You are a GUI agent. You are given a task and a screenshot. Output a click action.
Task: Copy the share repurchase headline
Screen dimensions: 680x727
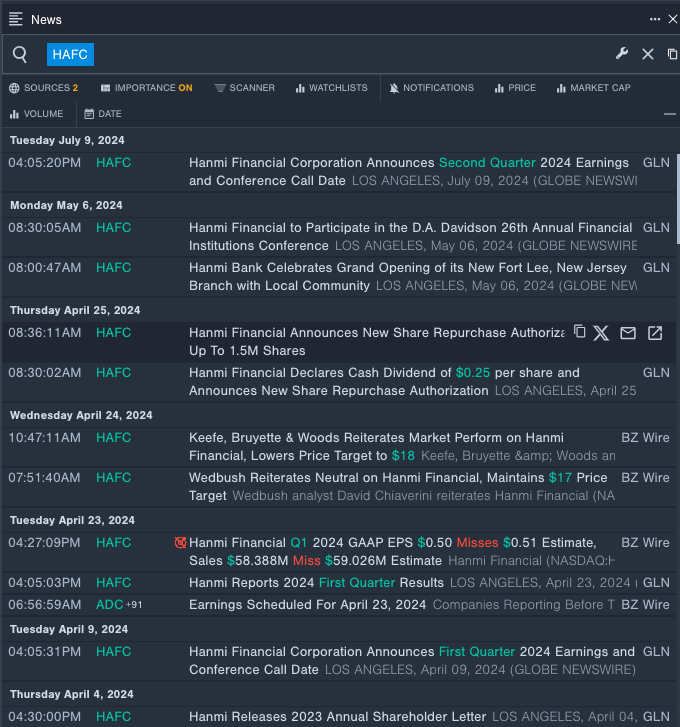[580, 332]
